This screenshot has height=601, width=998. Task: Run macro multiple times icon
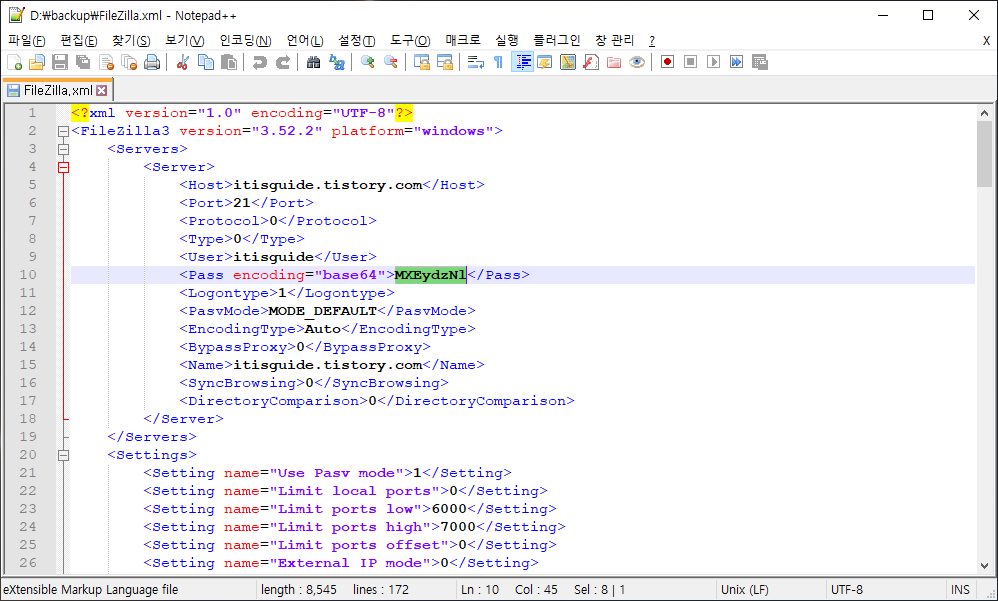pyautogui.click(x=736, y=62)
